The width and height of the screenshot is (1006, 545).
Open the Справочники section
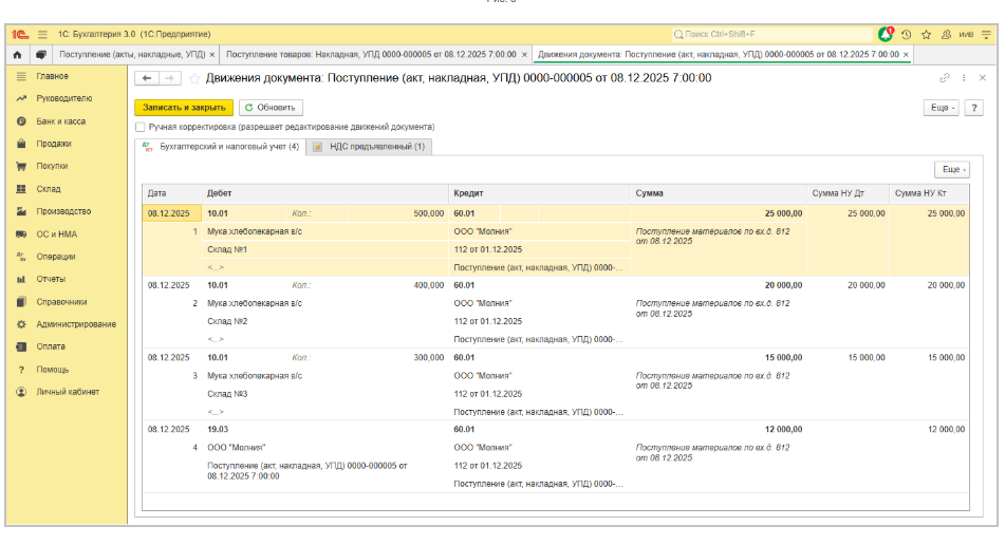click(x=62, y=302)
